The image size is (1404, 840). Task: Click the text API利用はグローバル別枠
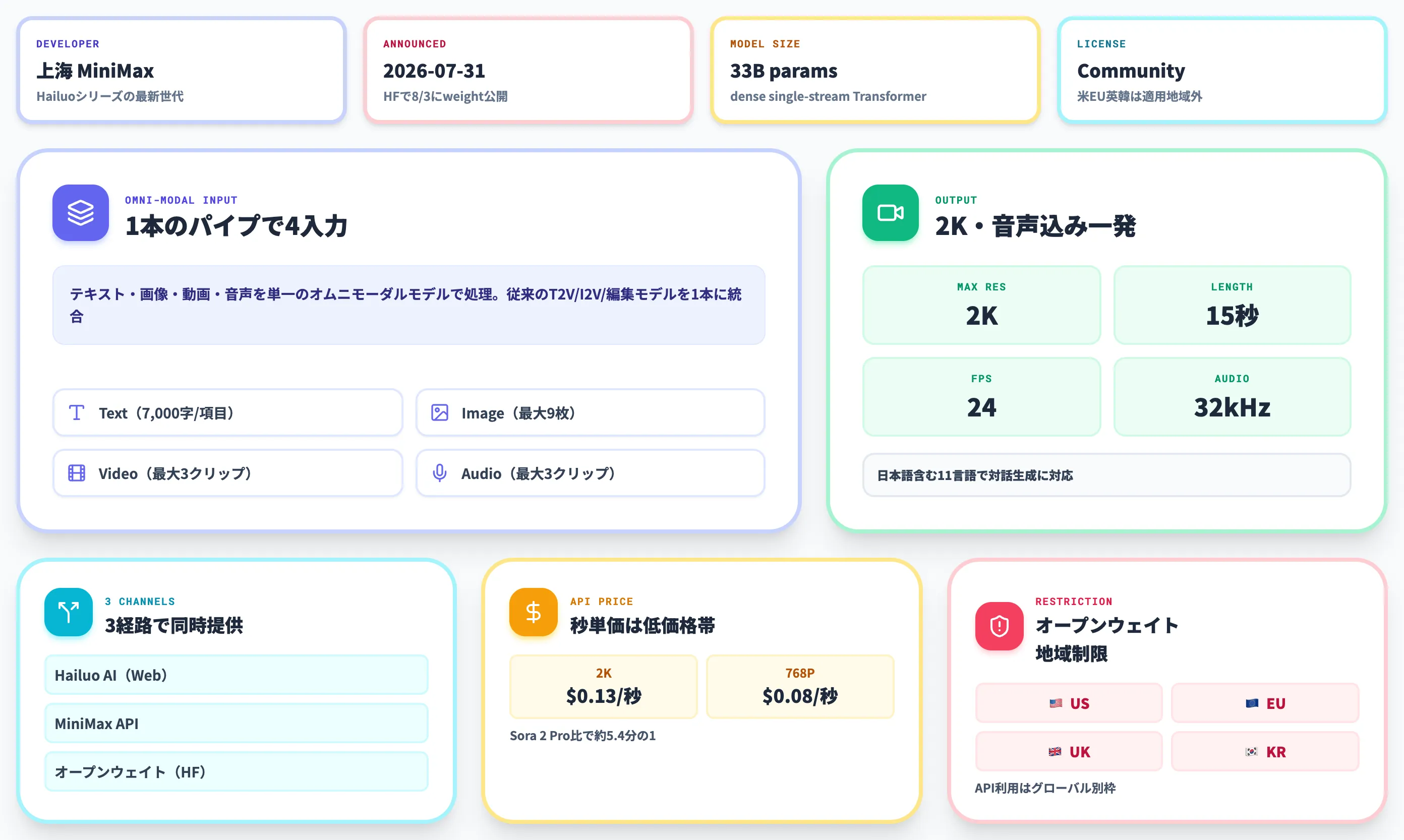tap(1045, 788)
